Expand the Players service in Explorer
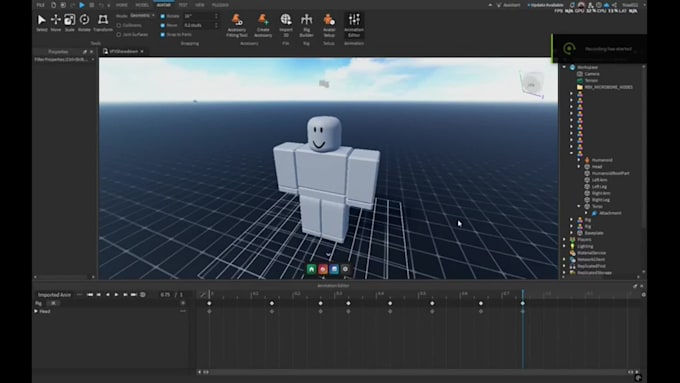Viewport: 680px width, 383px height. coord(564,239)
